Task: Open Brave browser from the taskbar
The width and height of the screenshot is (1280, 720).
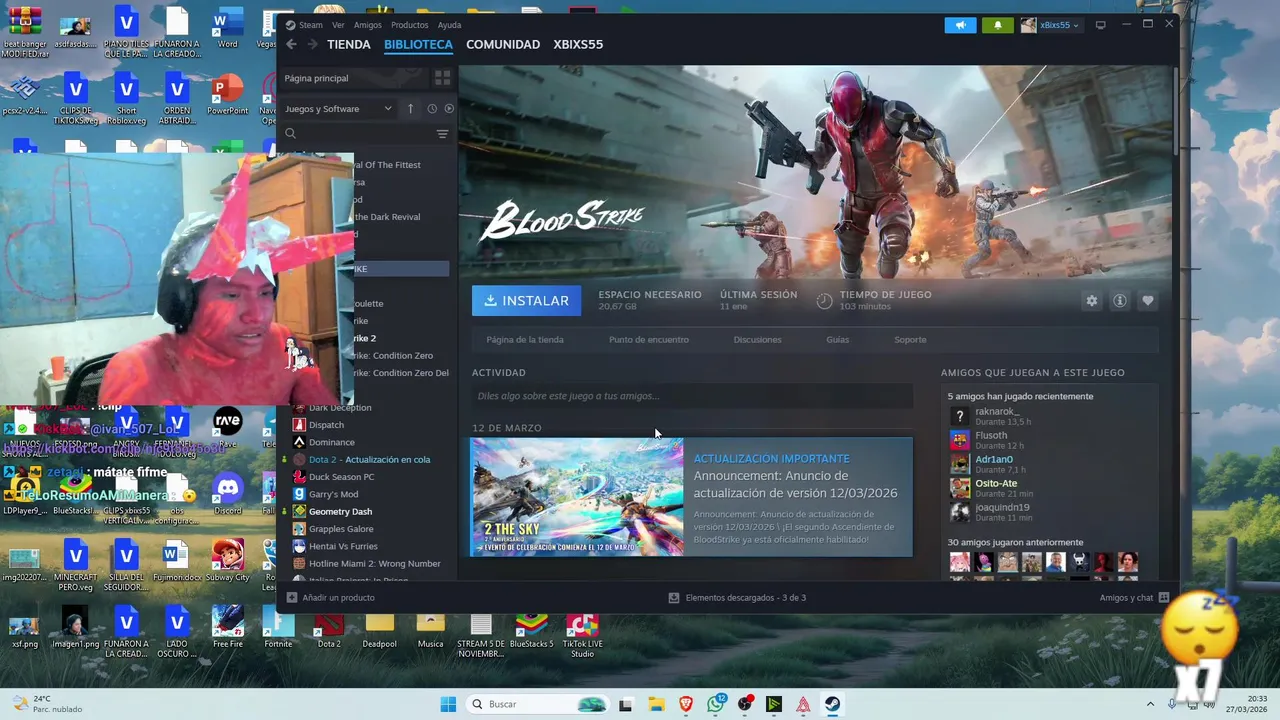Action: pyautogui.click(x=686, y=704)
